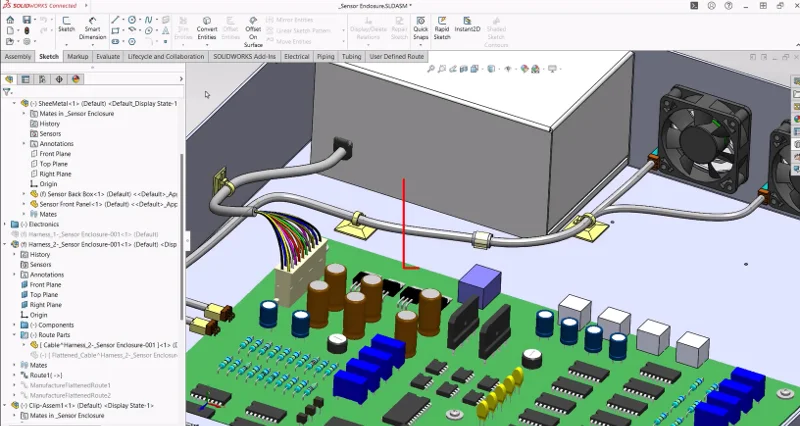Open the FeatureManager design tree tab
This screenshot has height=426, width=800.
point(9,79)
